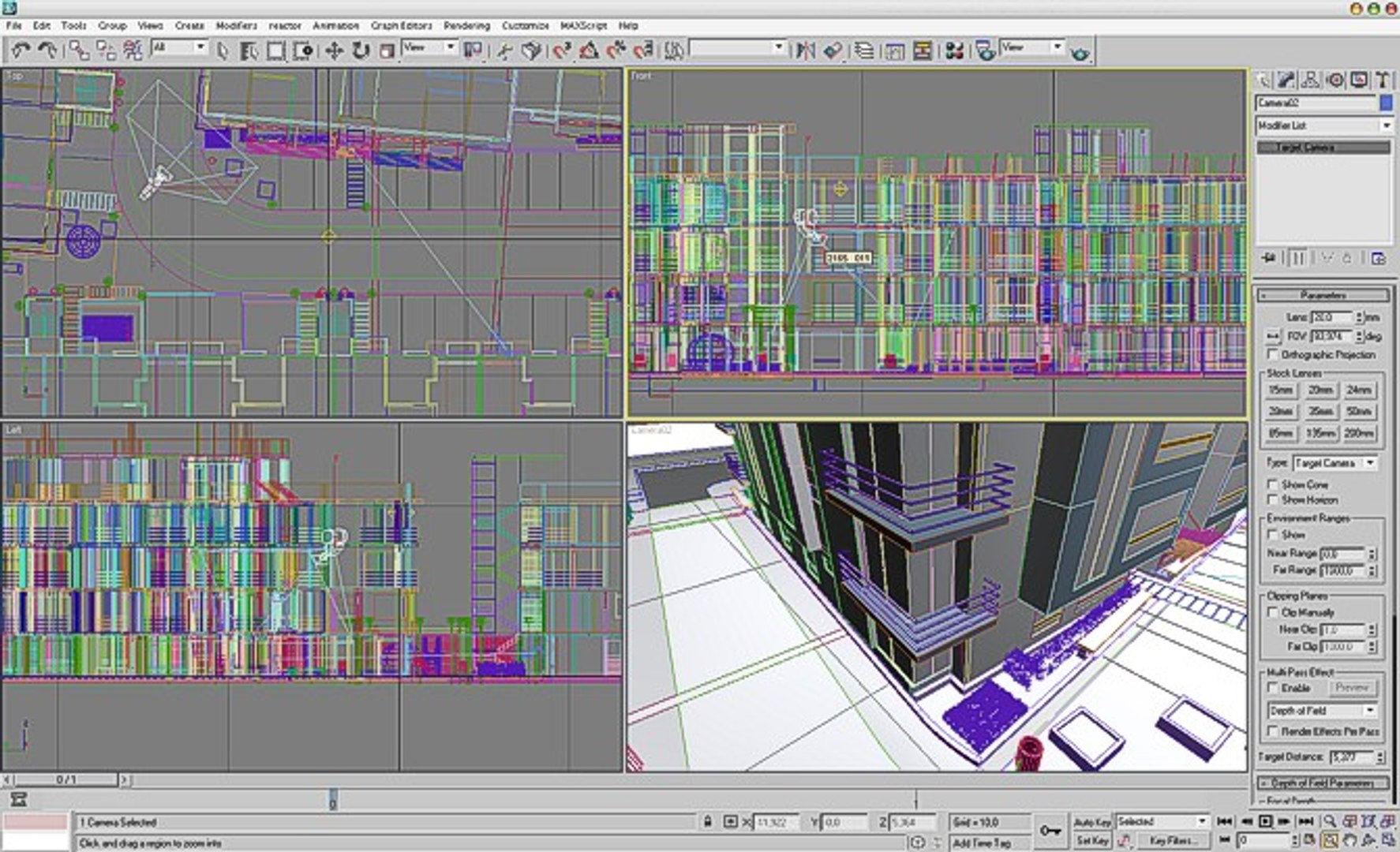Activate the Rotate transform tool
Image resolution: width=1400 pixels, height=852 pixels.
(361, 50)
